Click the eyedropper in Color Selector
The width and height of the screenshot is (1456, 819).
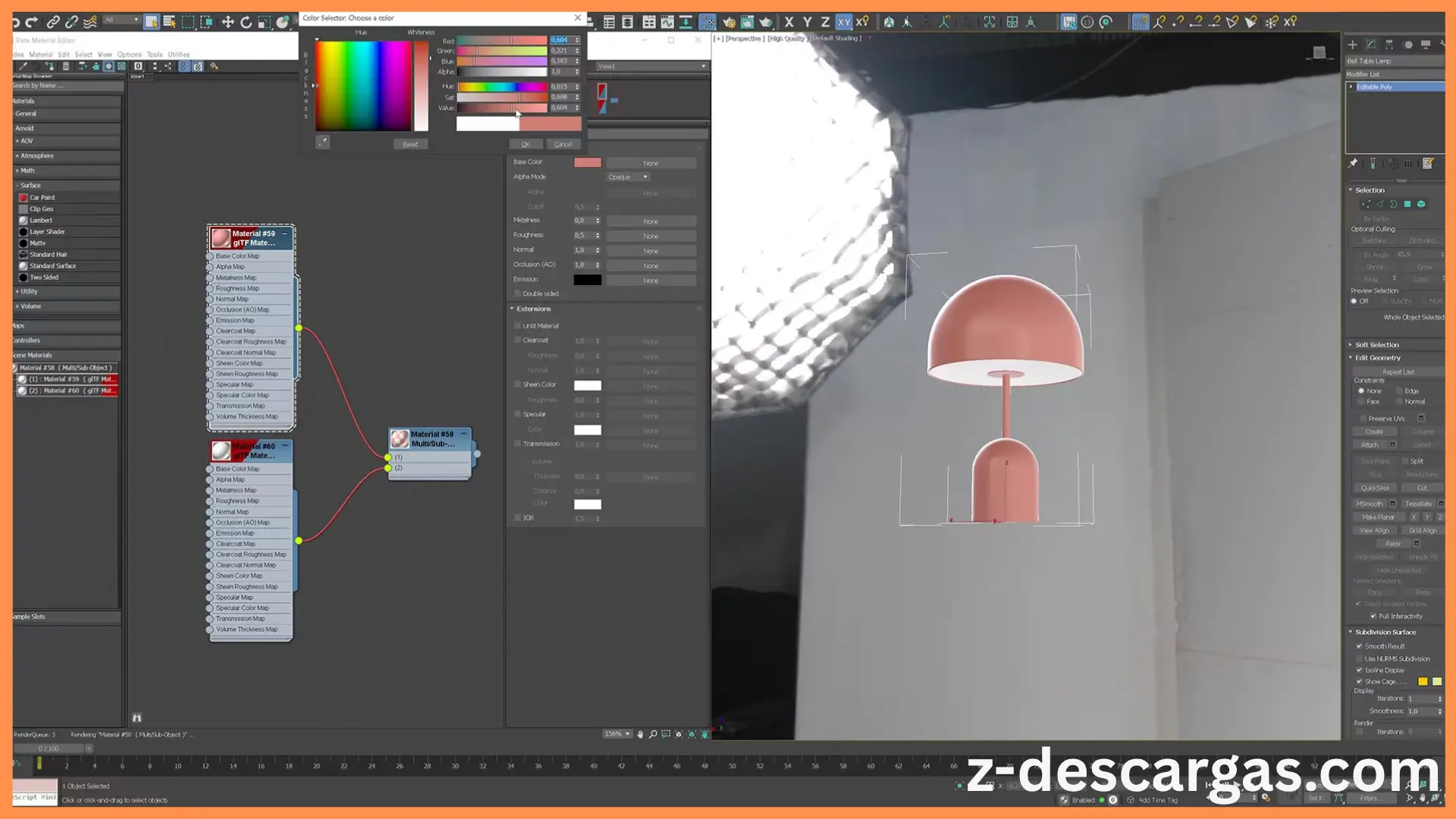coord(322,142)
